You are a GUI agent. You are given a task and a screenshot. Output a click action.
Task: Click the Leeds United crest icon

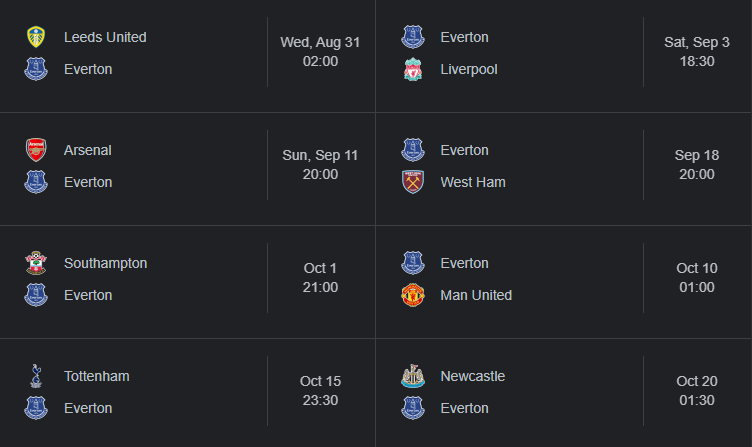[36, 37]
